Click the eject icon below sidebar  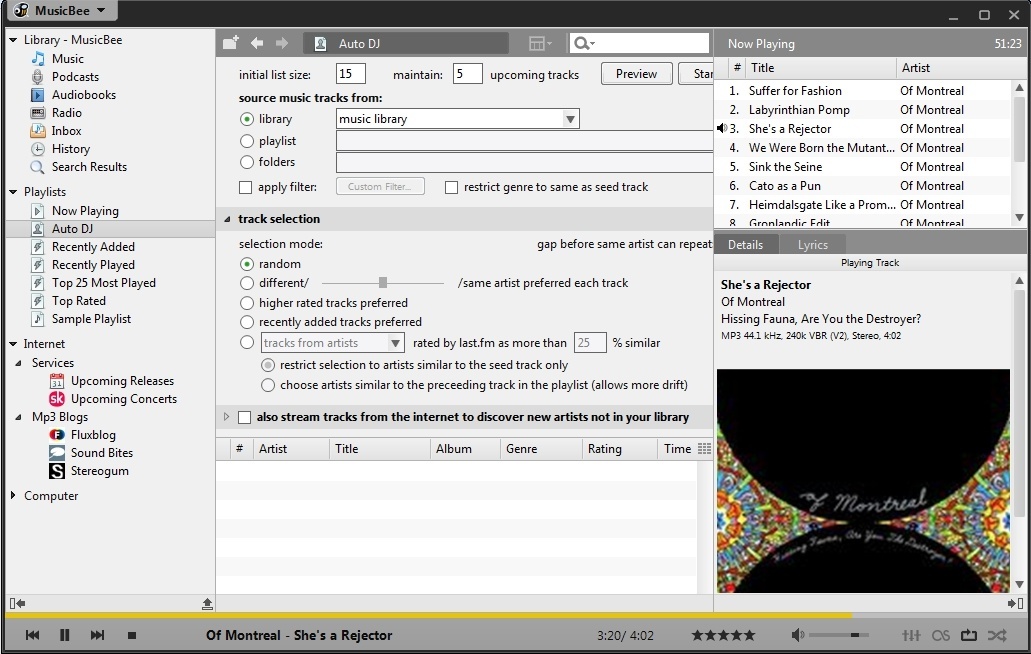[x=207, y=603]
